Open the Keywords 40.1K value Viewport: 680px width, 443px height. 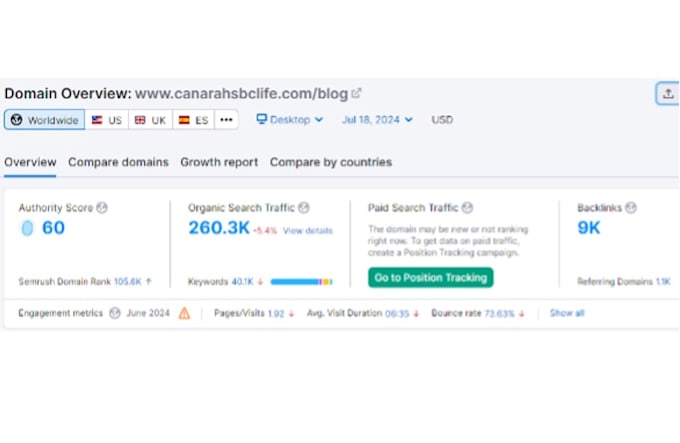click(x=242, y=282)
